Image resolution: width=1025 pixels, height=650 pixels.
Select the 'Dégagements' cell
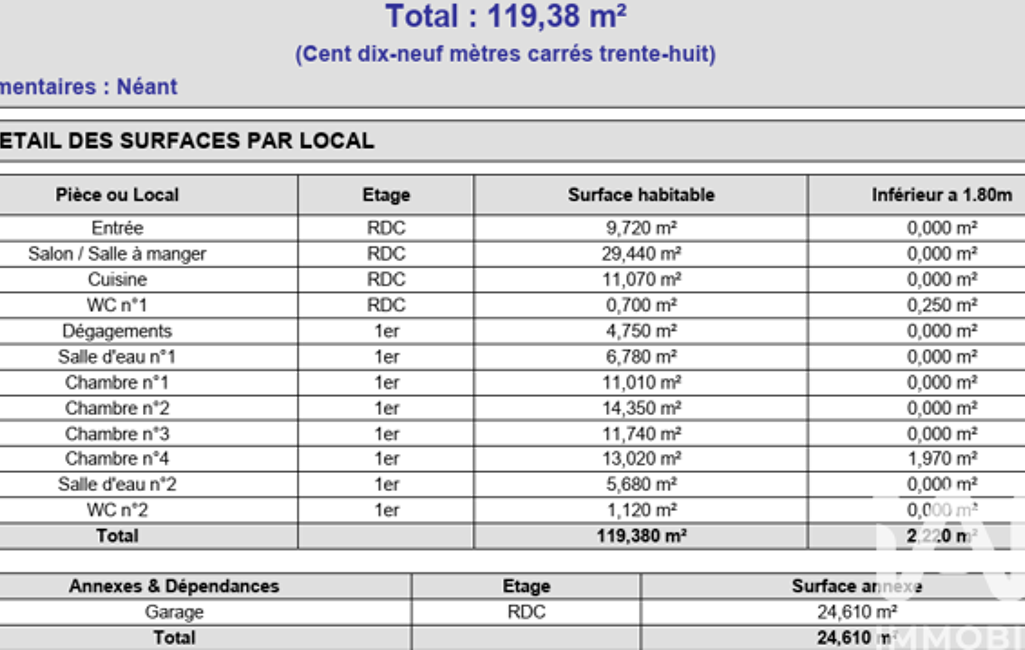[x=117, y=331]
